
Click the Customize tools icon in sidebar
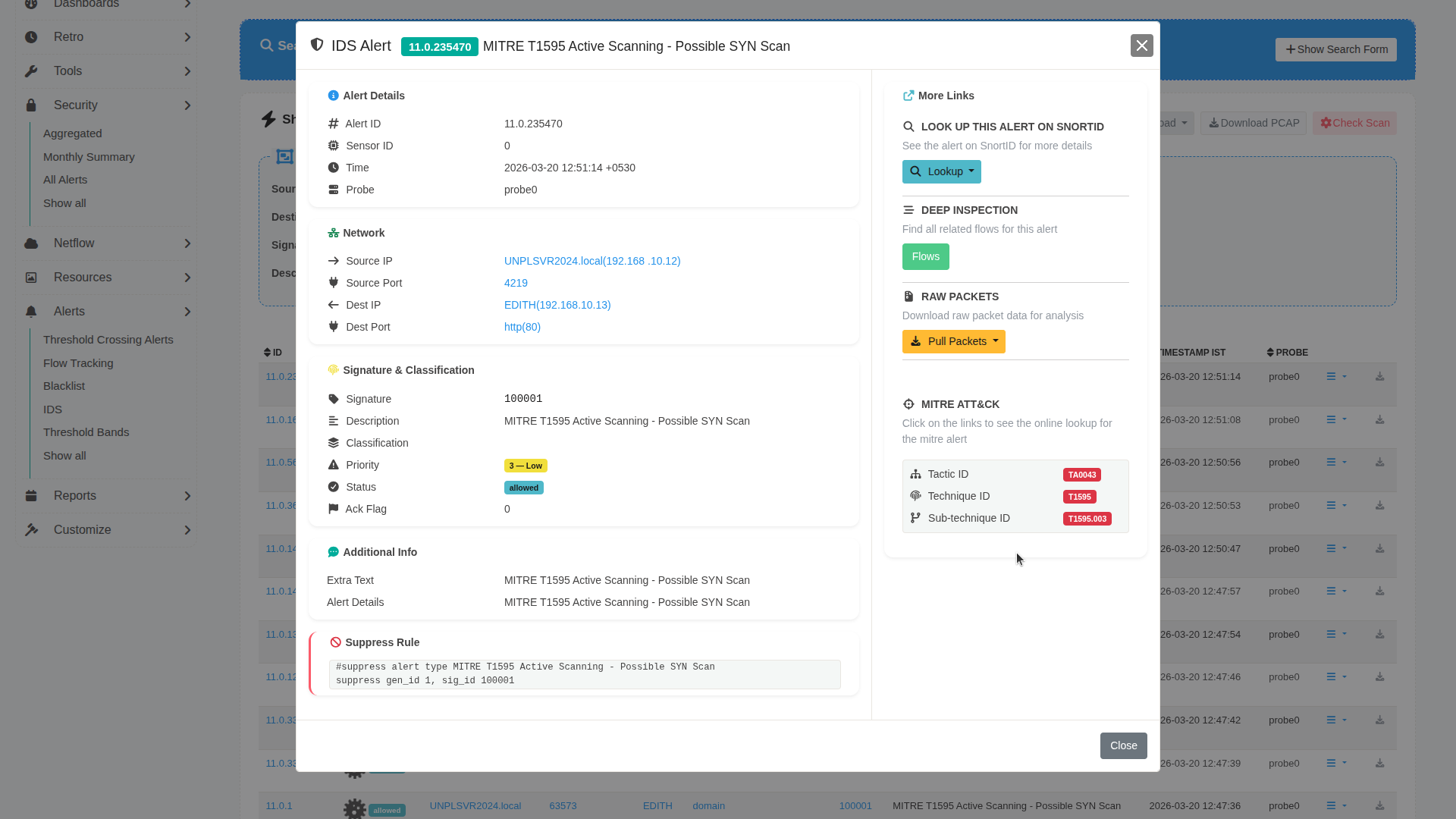coord(31,530)
